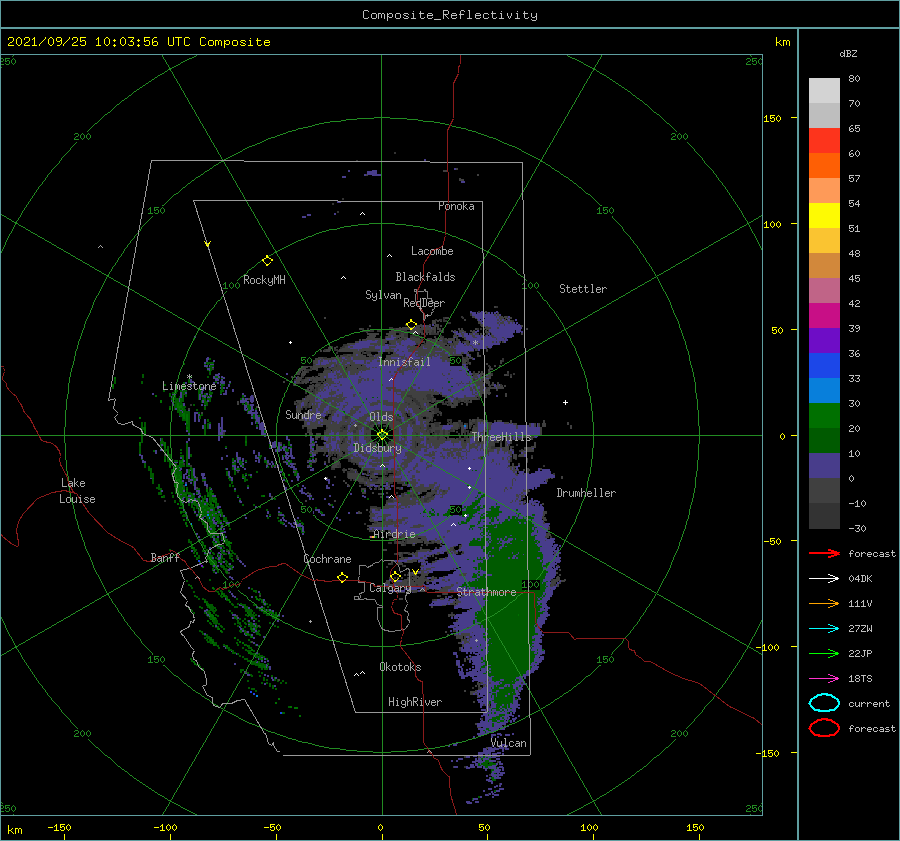Click the dBZ legend heading
This screenshot has width=900, height=841.
(x=848, y=54)
